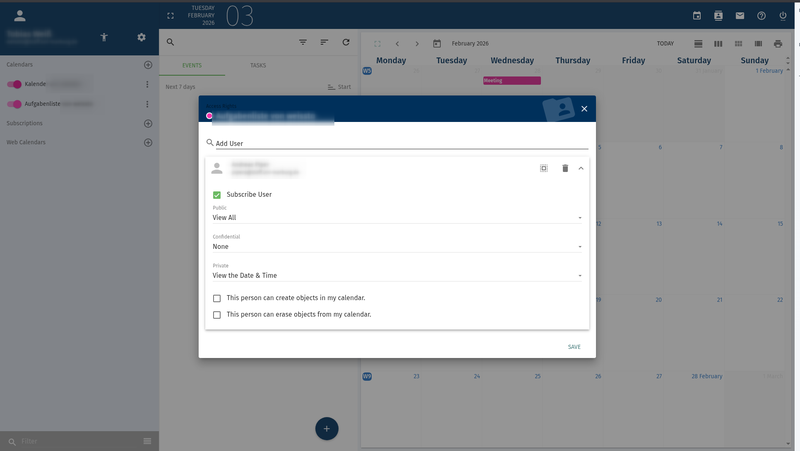
Task: Open the settings gear in sidebar
Action: (x=141, y=38)
